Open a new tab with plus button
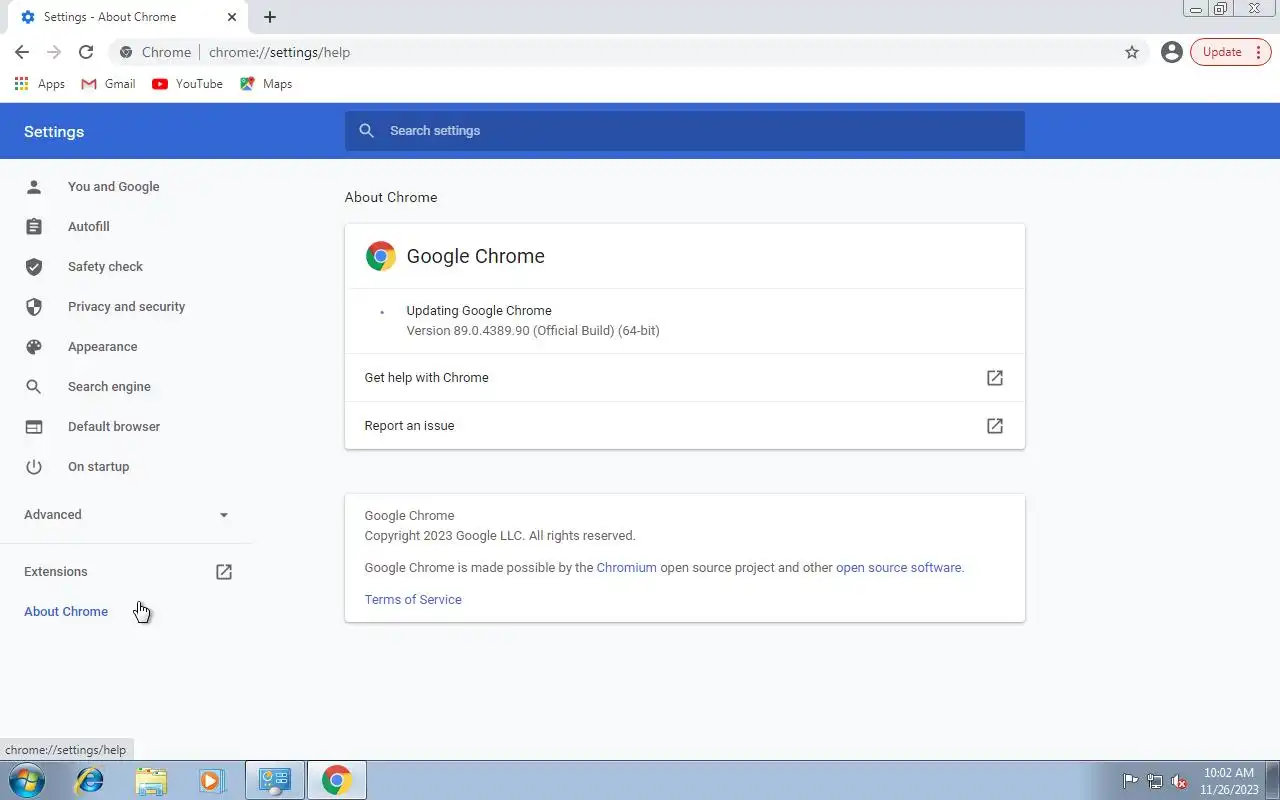Screen dimensions: 1280x800 tap(270, 17)
